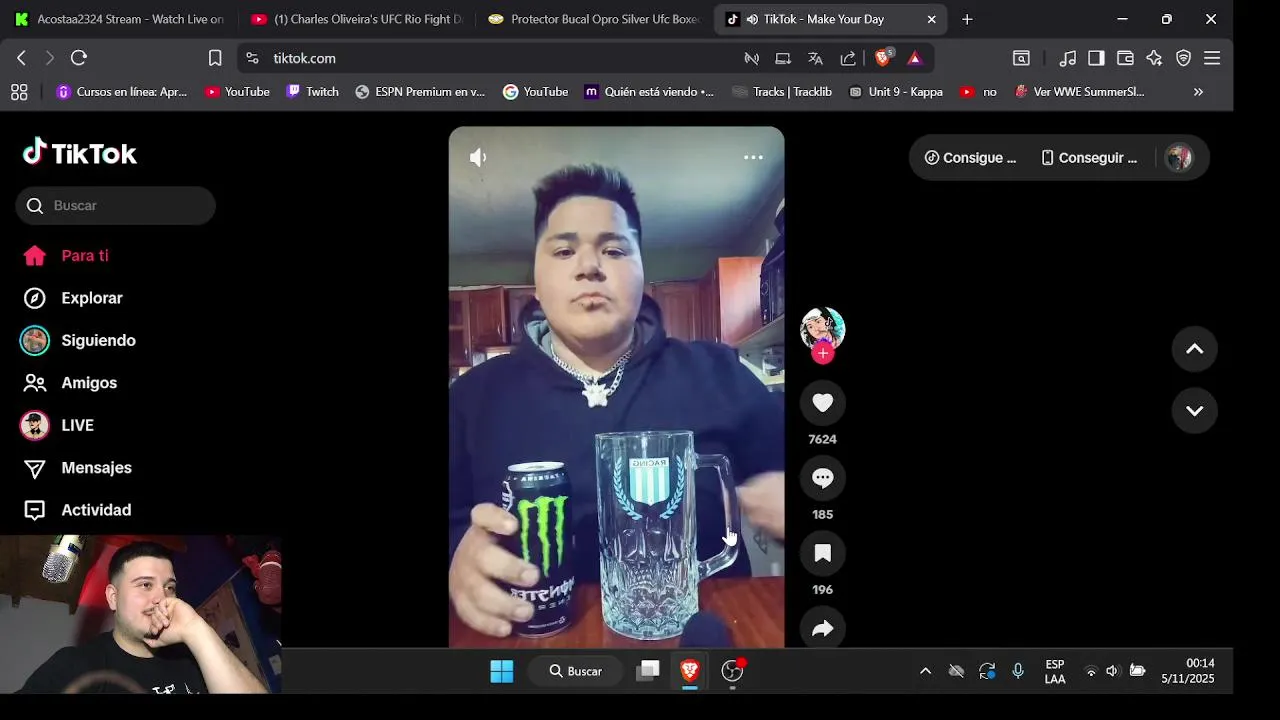Go to previous video with up chevron
1280x720 pixels.
[1194, 349]
